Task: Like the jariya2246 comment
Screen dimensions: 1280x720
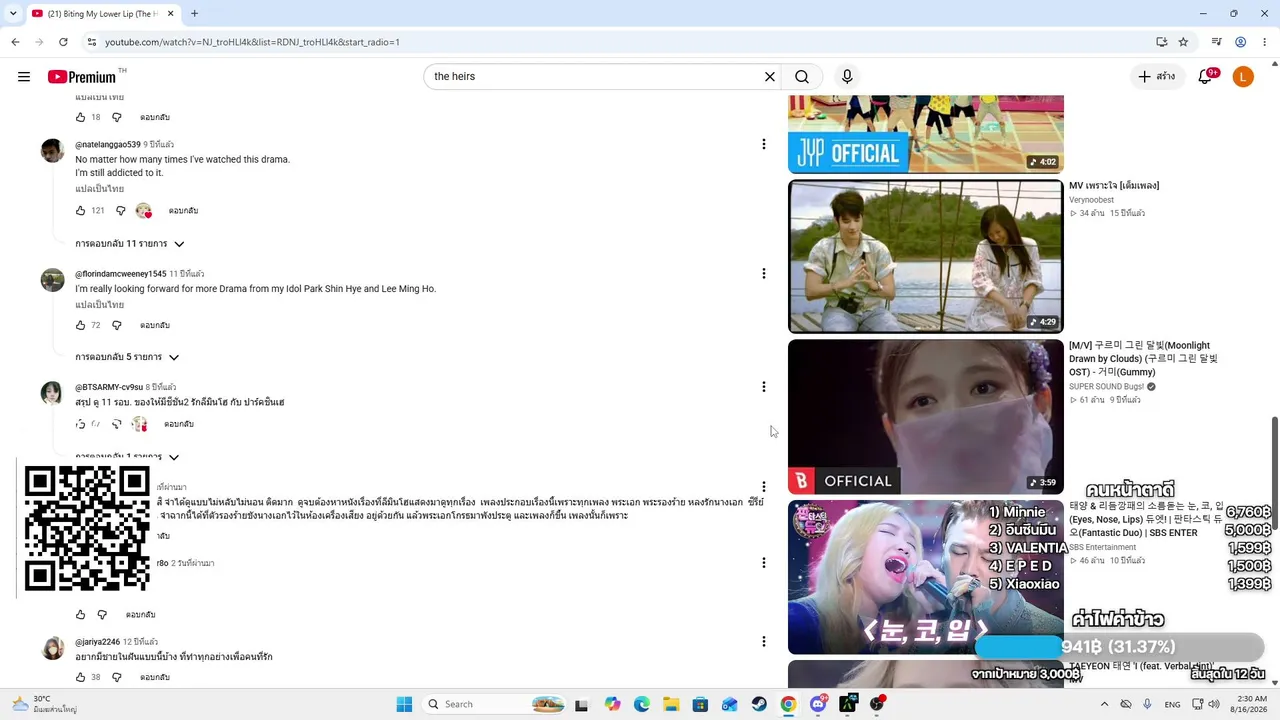Action: coord(81,677)
